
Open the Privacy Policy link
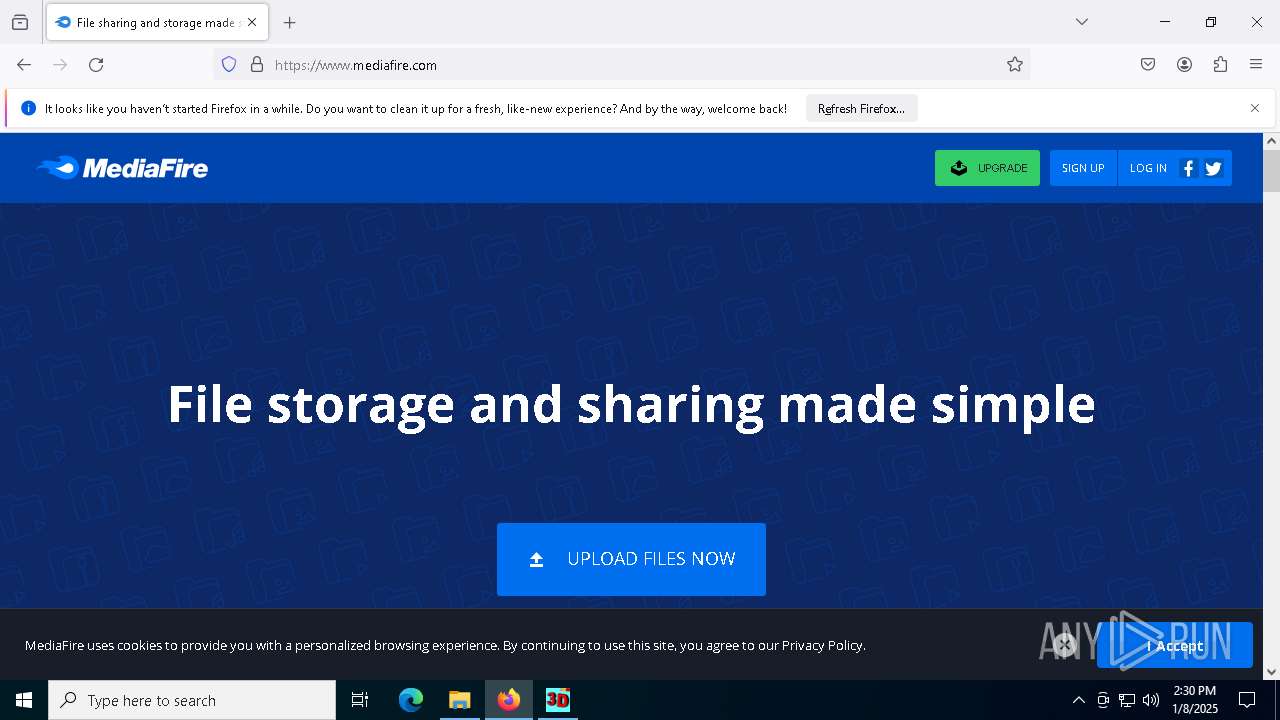(x=822, y=646)
